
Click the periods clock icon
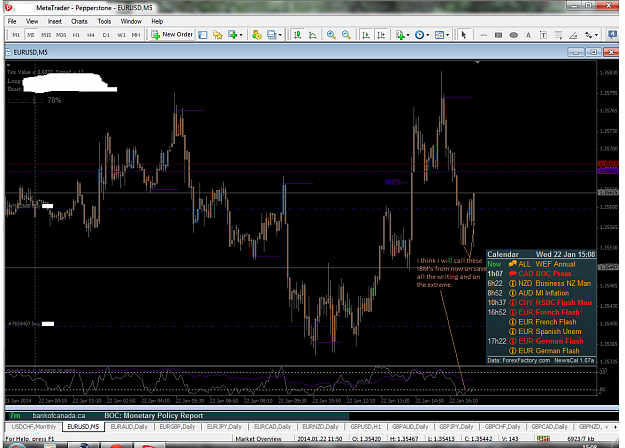(x=419, y=35)
